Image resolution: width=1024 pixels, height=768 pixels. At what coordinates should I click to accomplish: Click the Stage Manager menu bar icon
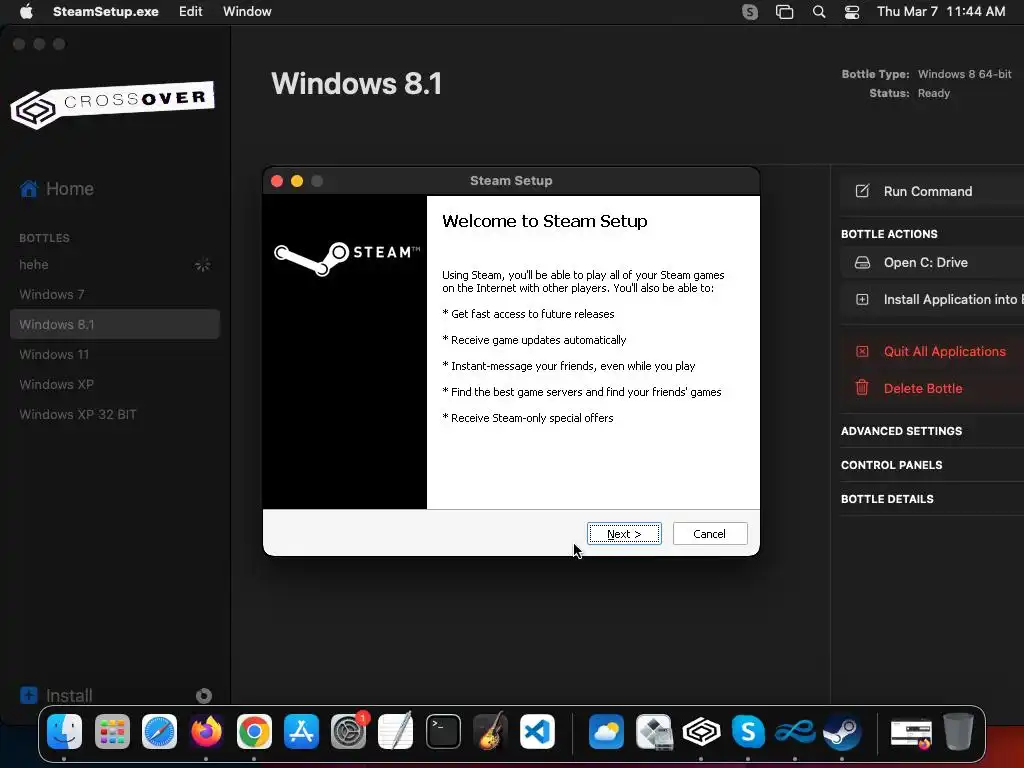click(784, 12)
